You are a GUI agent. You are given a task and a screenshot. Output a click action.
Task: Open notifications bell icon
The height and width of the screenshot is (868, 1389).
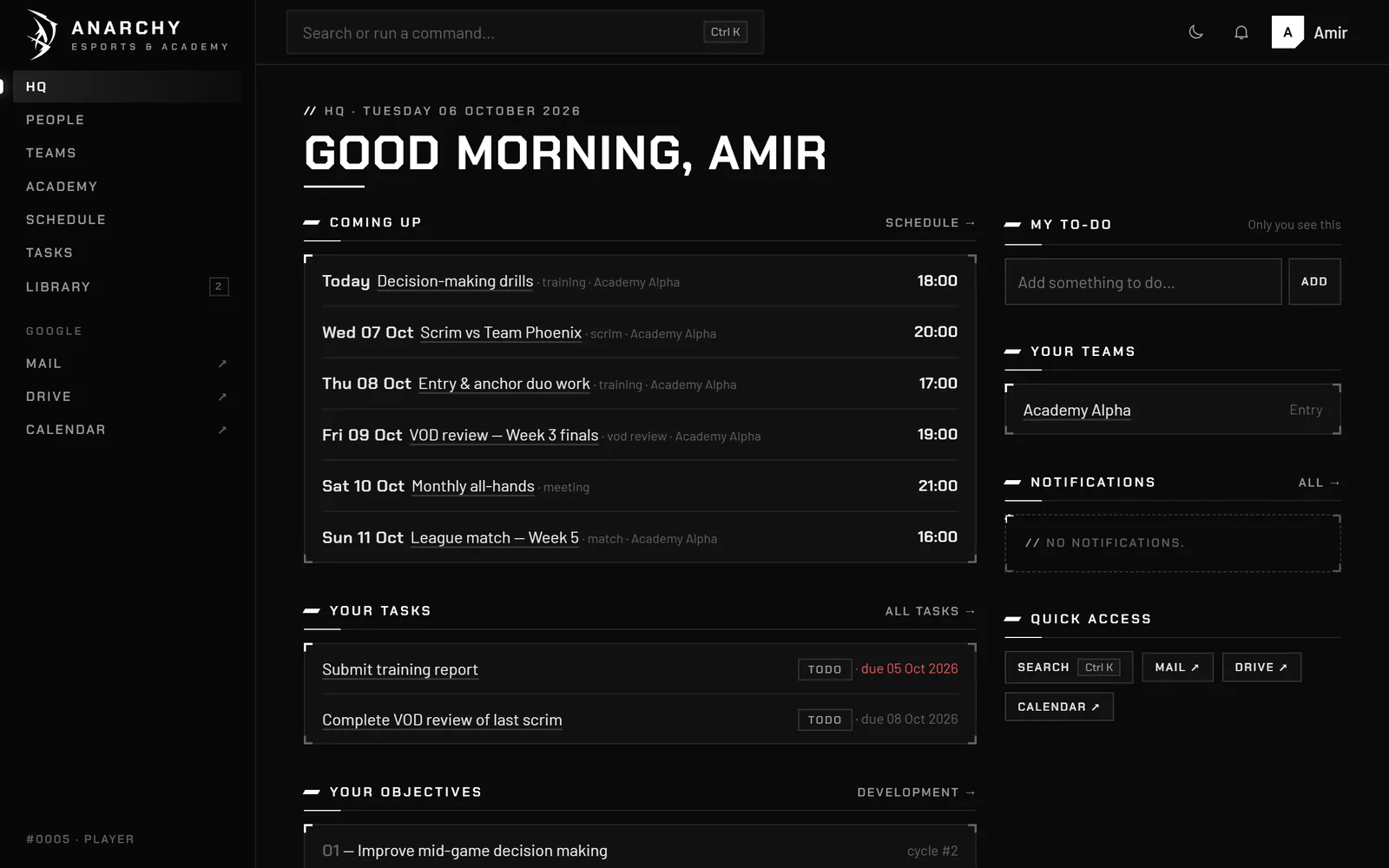coord(1241,32)
